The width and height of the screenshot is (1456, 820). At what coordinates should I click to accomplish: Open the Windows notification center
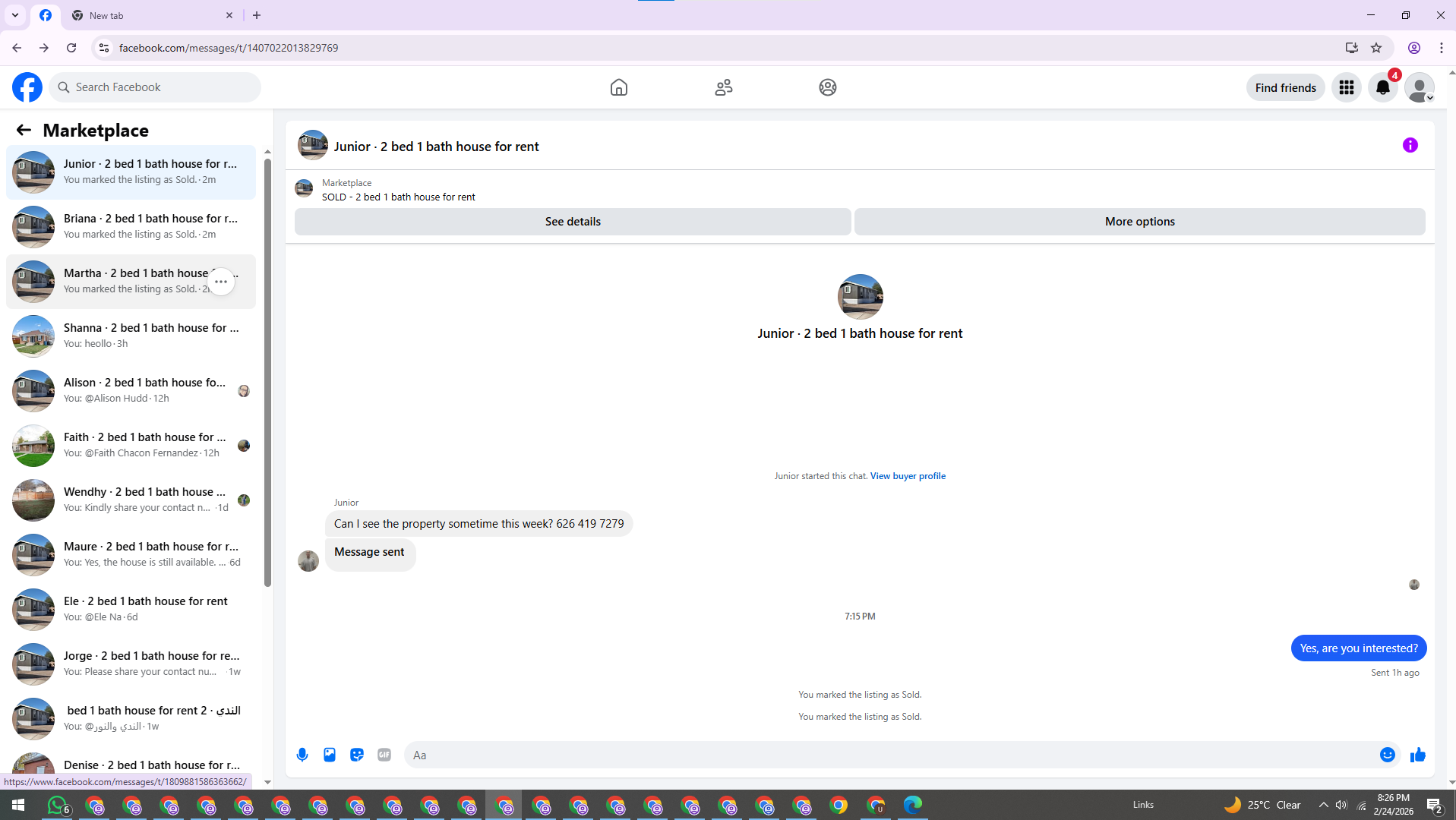coord(1435,805)
